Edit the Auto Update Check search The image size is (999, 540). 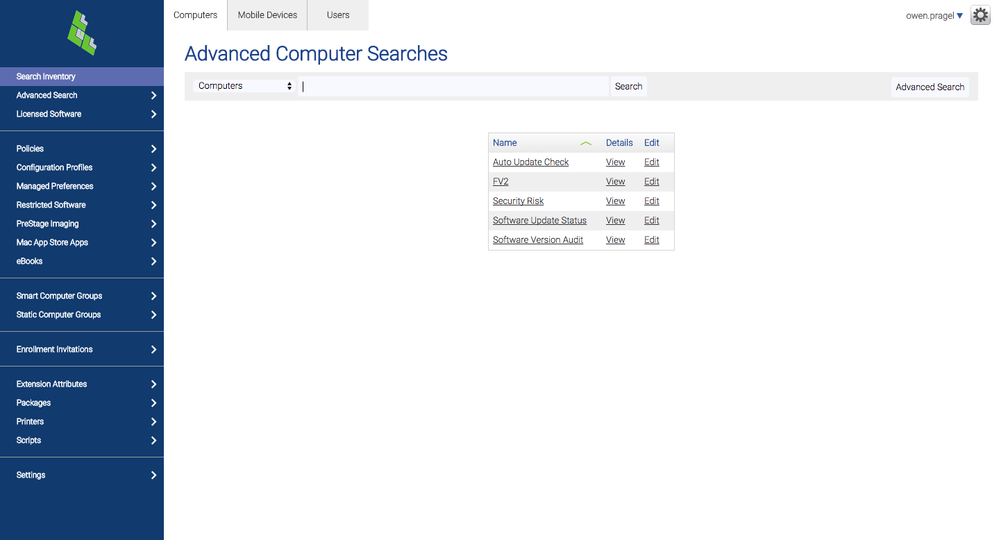coord(651,162)
